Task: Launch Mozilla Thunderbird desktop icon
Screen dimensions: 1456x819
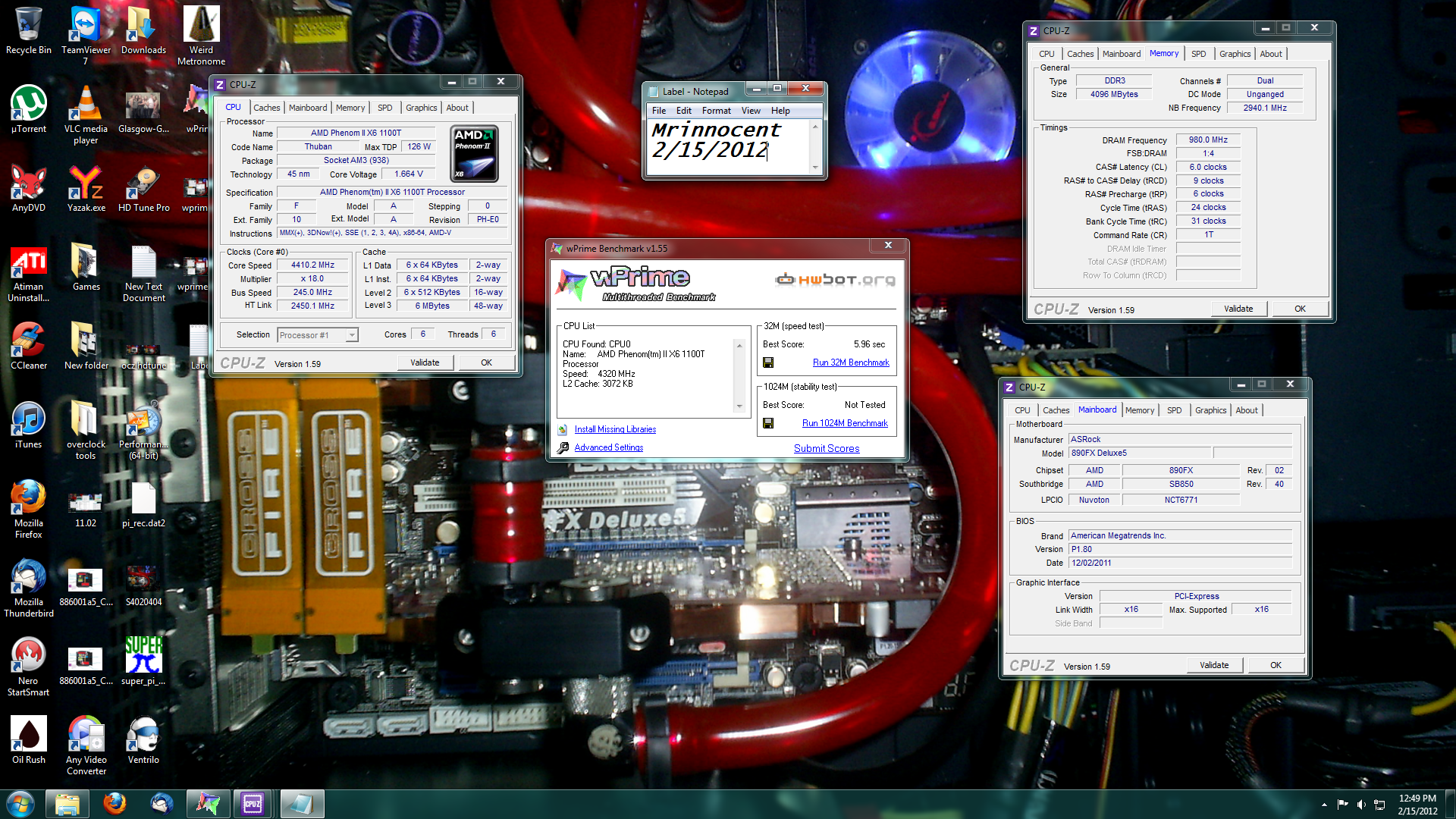Action: tap(29, 588)
